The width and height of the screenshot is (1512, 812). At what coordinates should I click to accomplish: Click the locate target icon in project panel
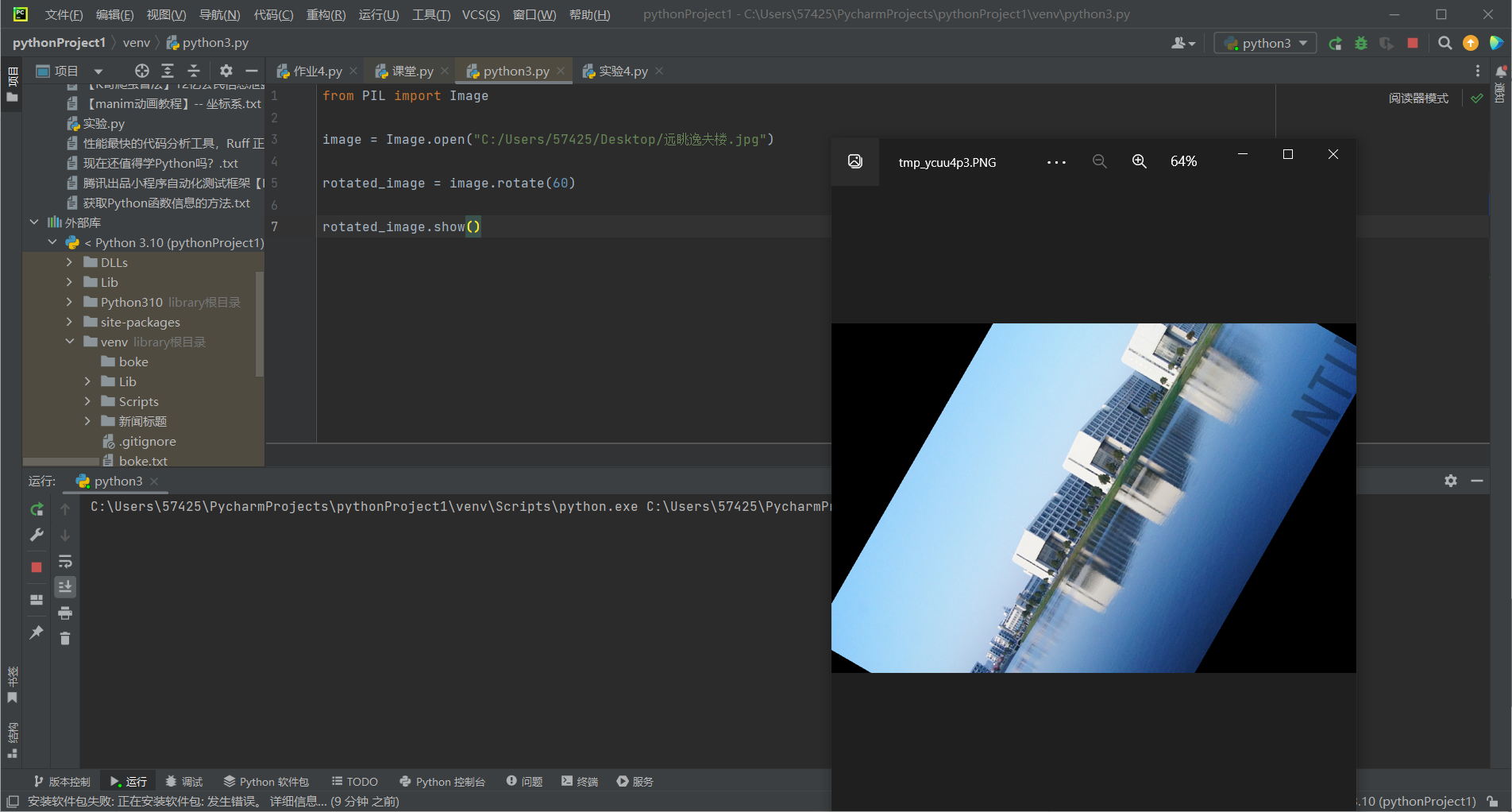tap(142, 71)
